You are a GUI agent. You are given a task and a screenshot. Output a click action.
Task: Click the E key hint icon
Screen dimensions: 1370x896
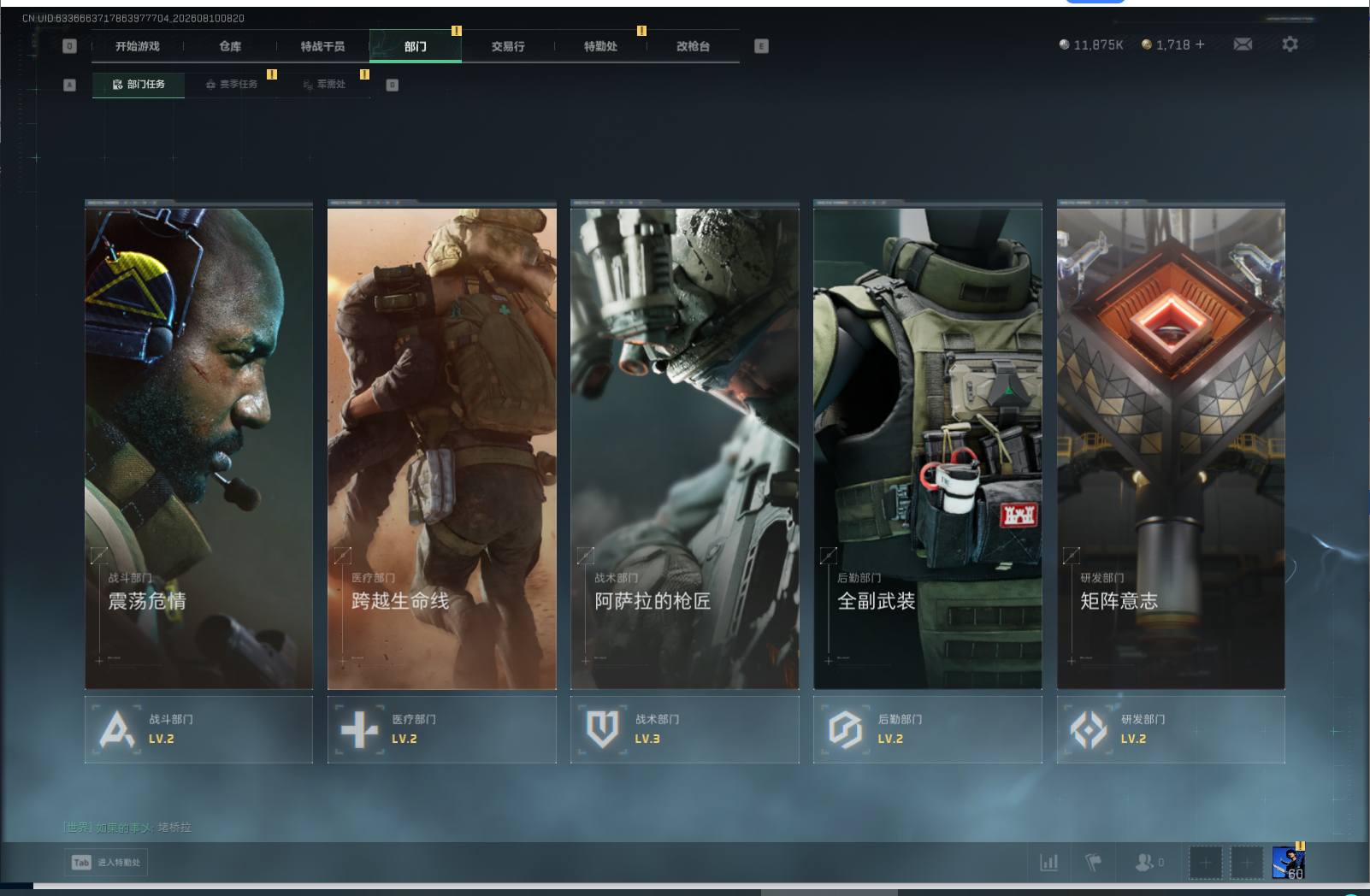click(x=761, y=46)
